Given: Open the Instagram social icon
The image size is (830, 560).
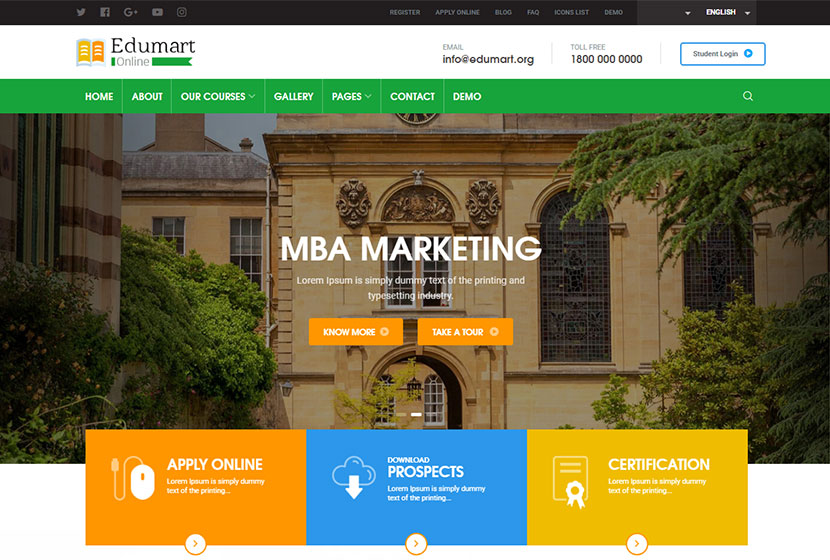Looking at the screenshot, I should point(182,12).
